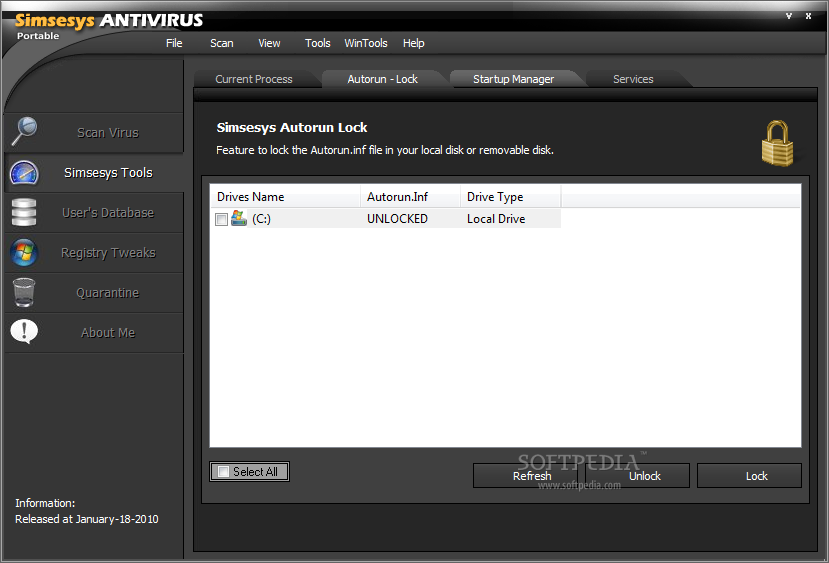Sort by the Drives Name column header
Screen dimensions: 829x563
[x=285, y=197]
